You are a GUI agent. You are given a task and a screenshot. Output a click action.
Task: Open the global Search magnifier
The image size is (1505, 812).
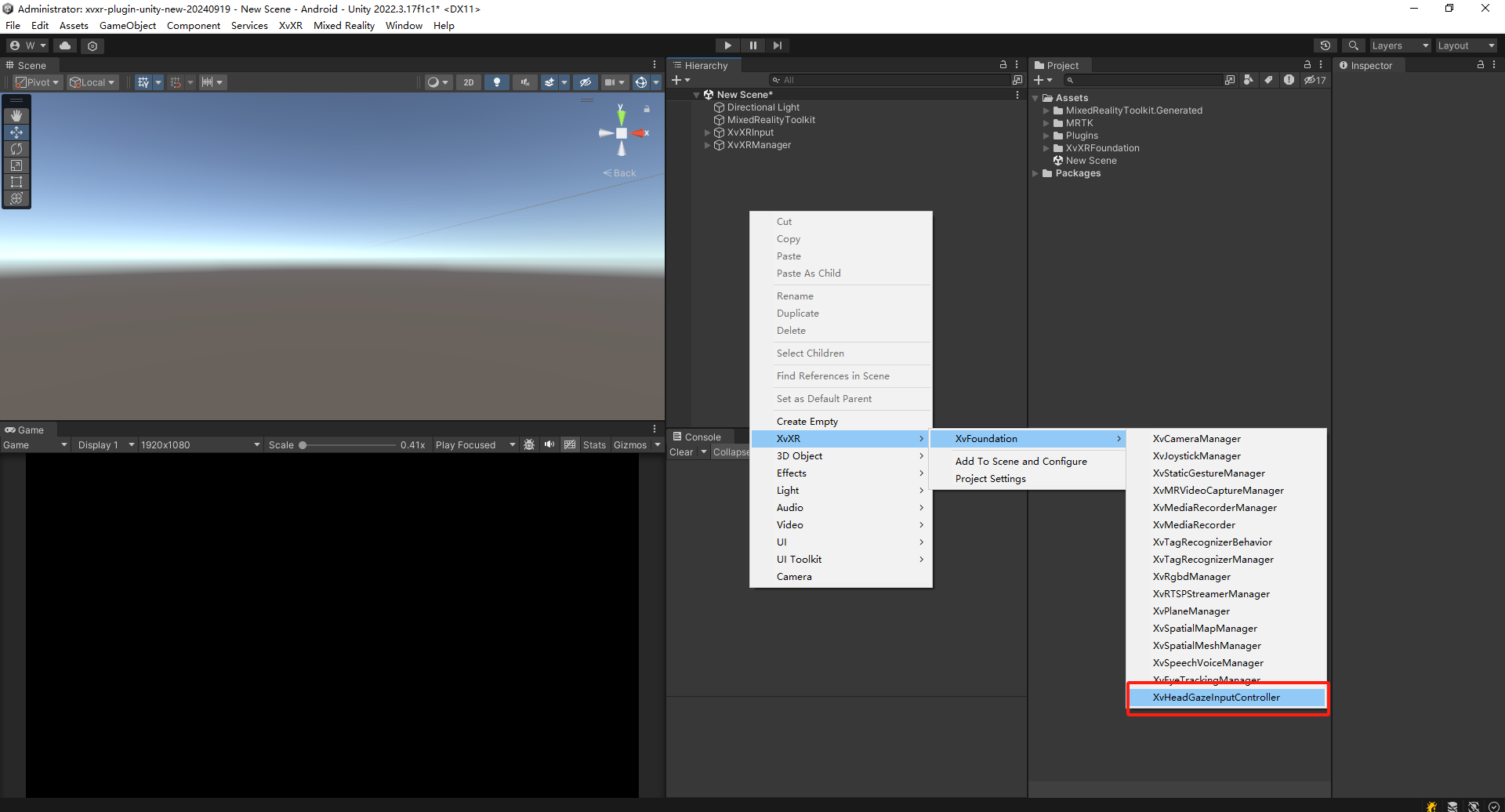1353,45
